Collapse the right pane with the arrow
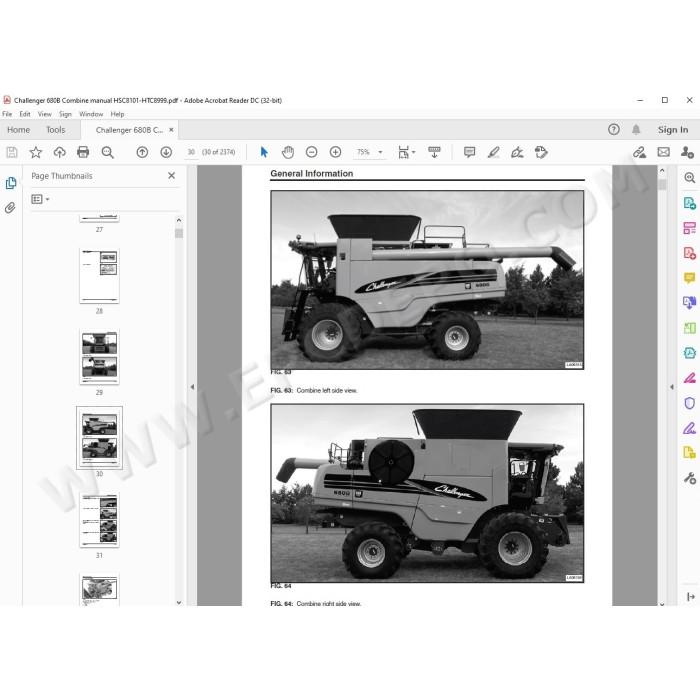 point(671,387)
